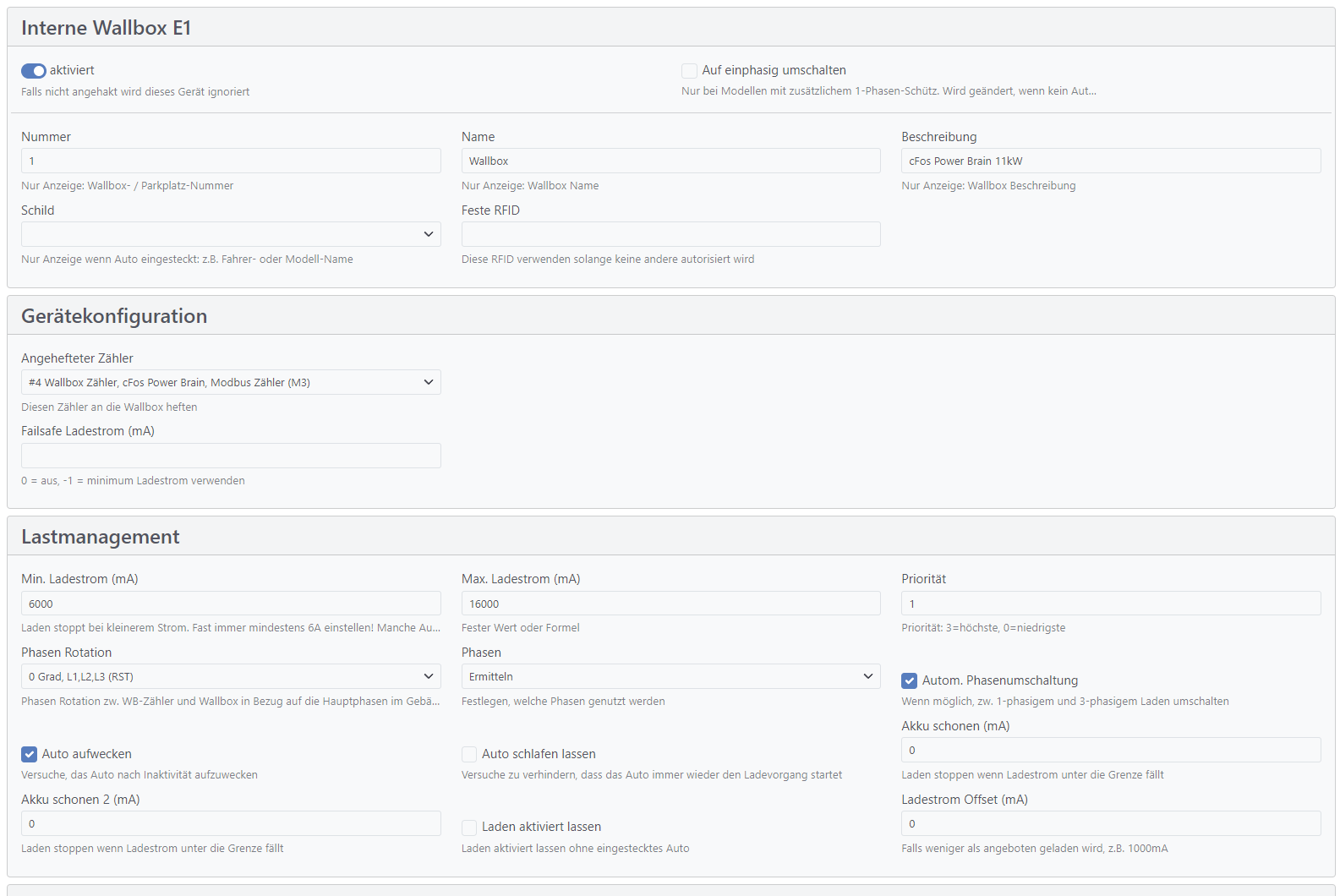
Task: Enable Auf einphasig umschalten checkbox
Action: (x=689, y=71)
